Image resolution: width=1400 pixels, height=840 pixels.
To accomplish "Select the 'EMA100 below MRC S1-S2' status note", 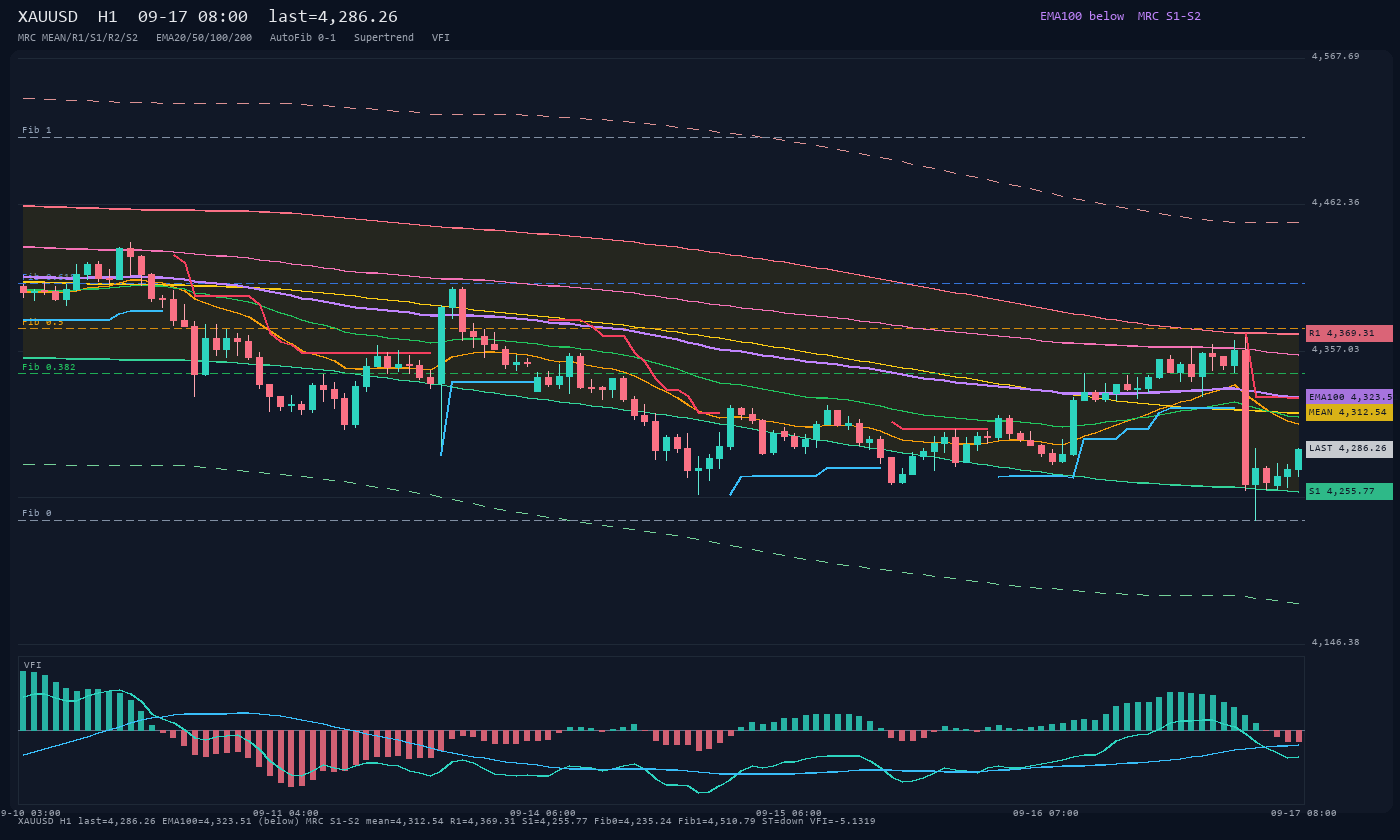I will [x=1120, y=16].
